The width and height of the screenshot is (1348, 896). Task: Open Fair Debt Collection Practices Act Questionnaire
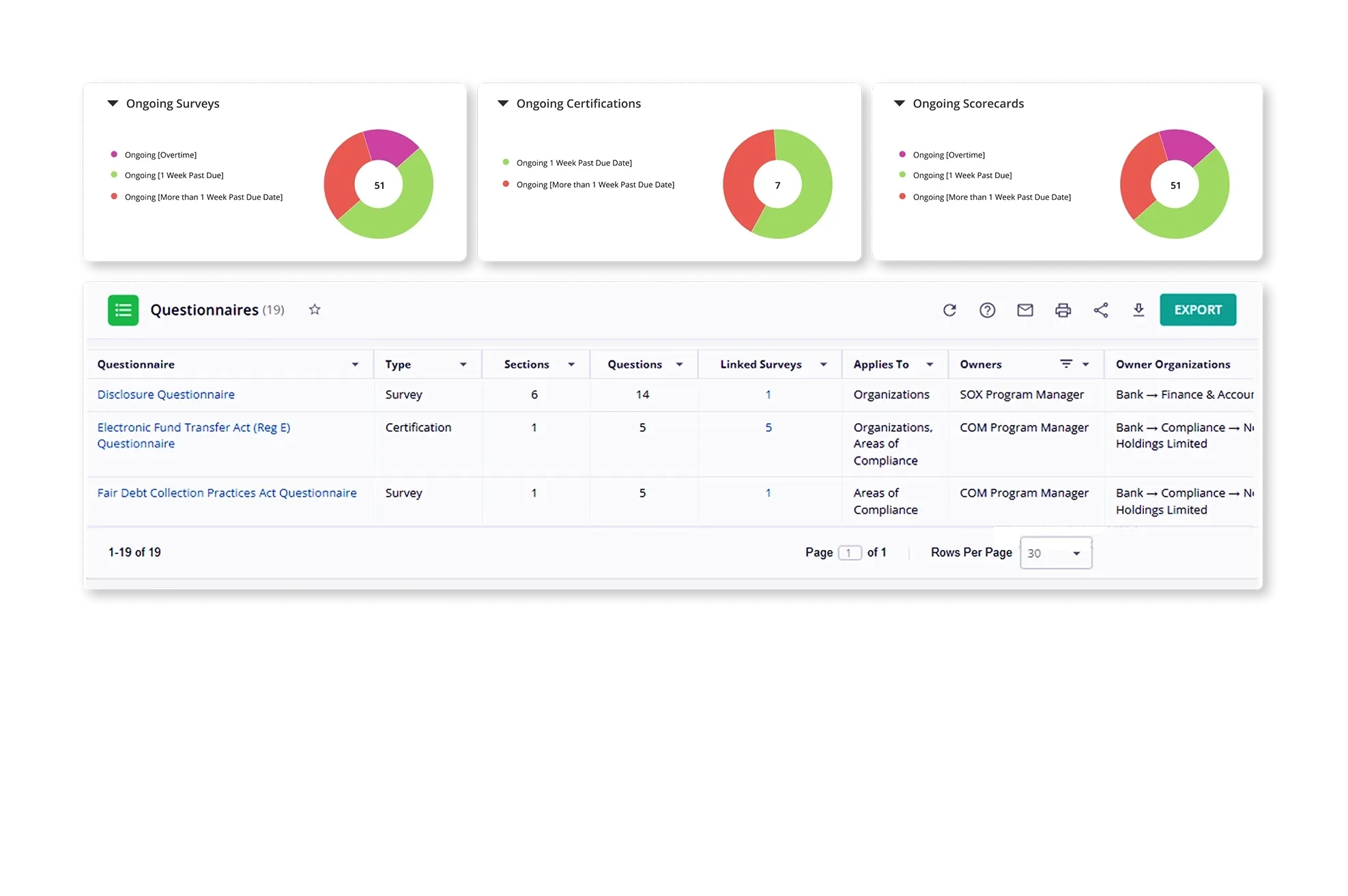point(227,493)
